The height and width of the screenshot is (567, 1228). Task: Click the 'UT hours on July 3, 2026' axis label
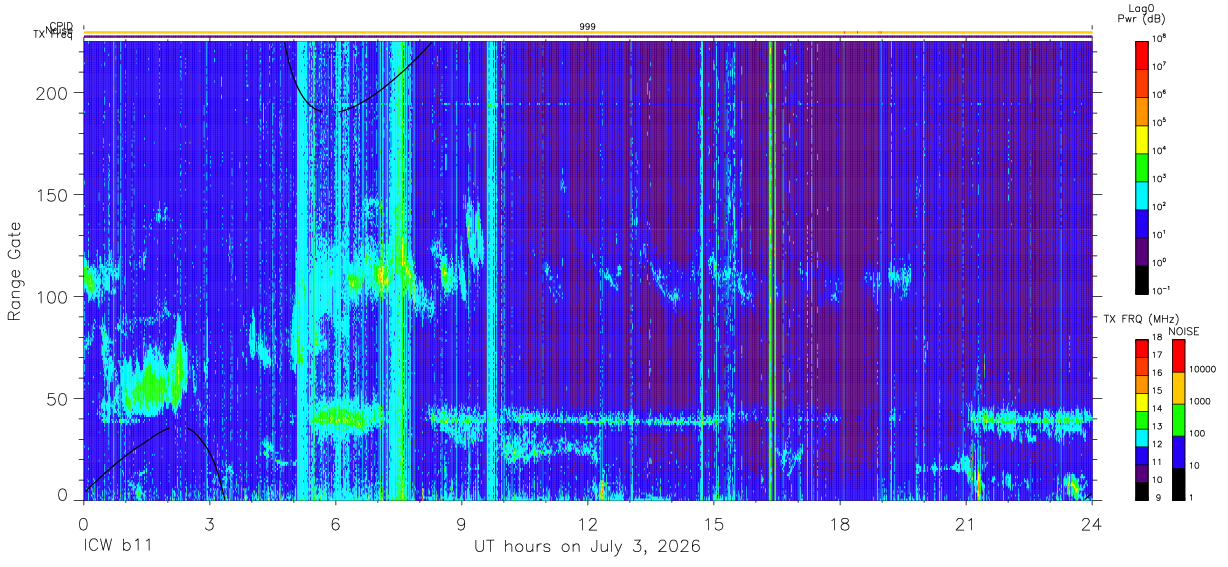click(x=587, y=547)
